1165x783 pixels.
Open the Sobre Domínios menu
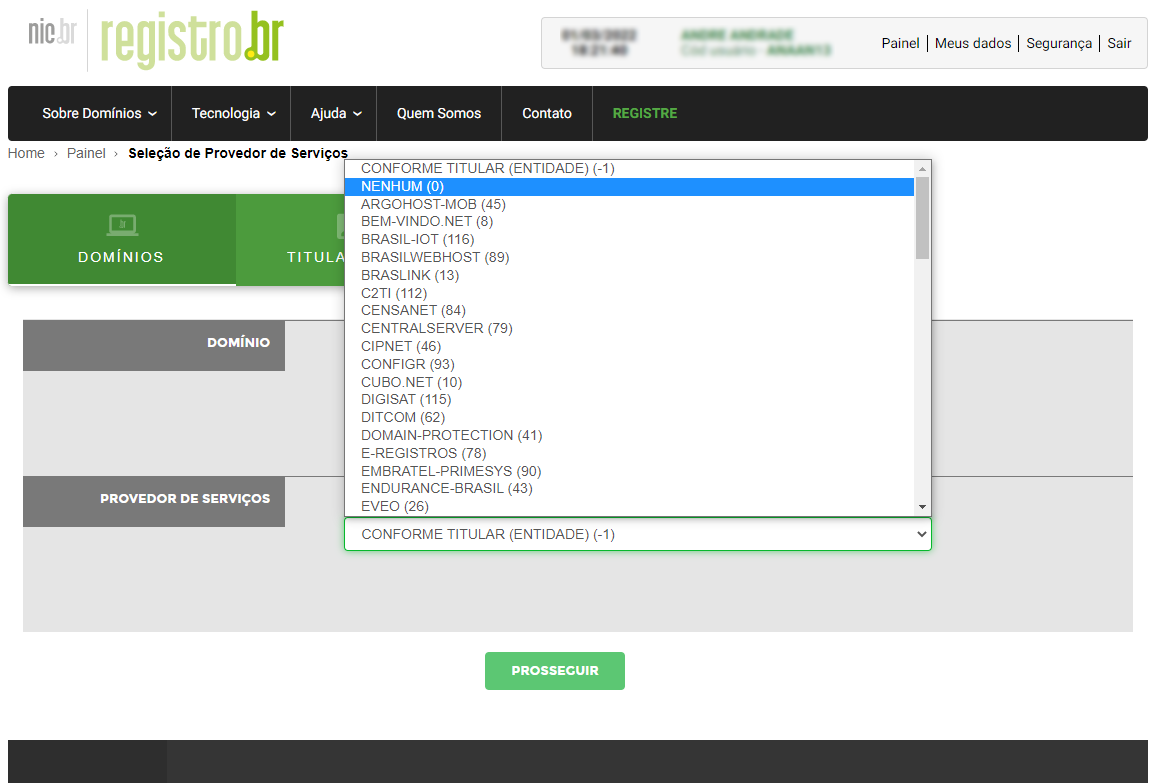(x=100, y=114)
